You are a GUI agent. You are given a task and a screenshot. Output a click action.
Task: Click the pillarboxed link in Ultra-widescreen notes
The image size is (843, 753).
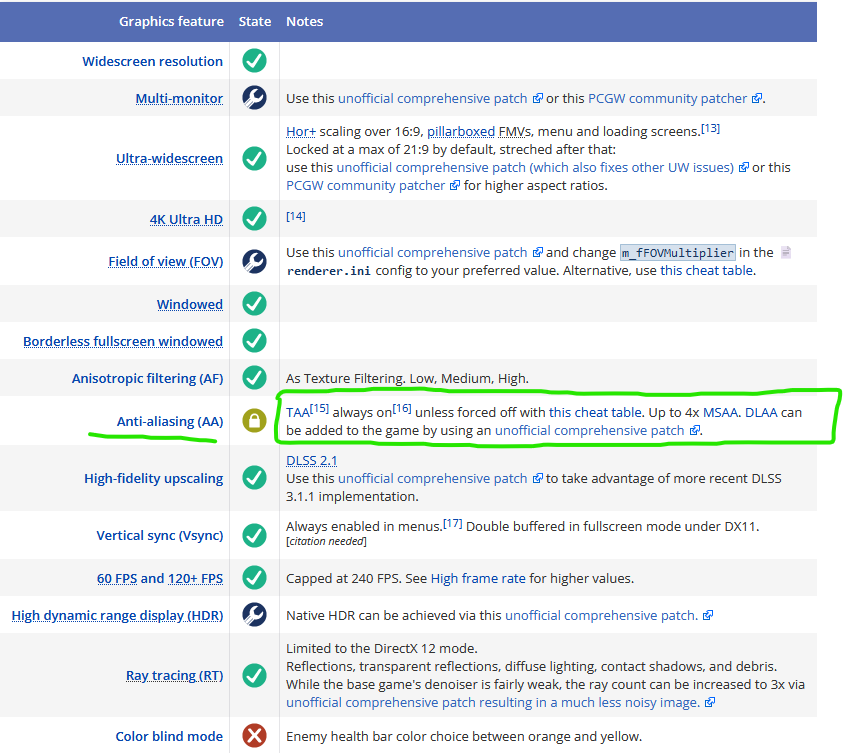pyautogui.click(x=461, y=131)
